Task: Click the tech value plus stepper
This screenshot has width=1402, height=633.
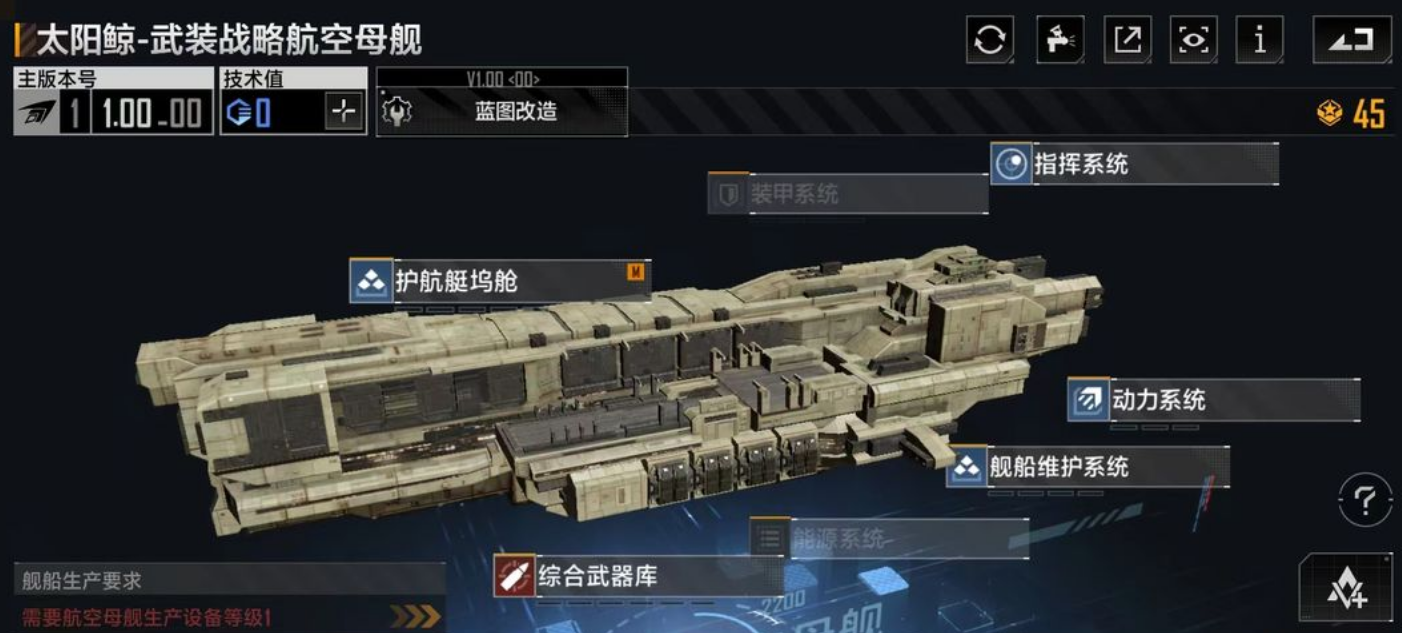Action: click(x=343, y=112)
